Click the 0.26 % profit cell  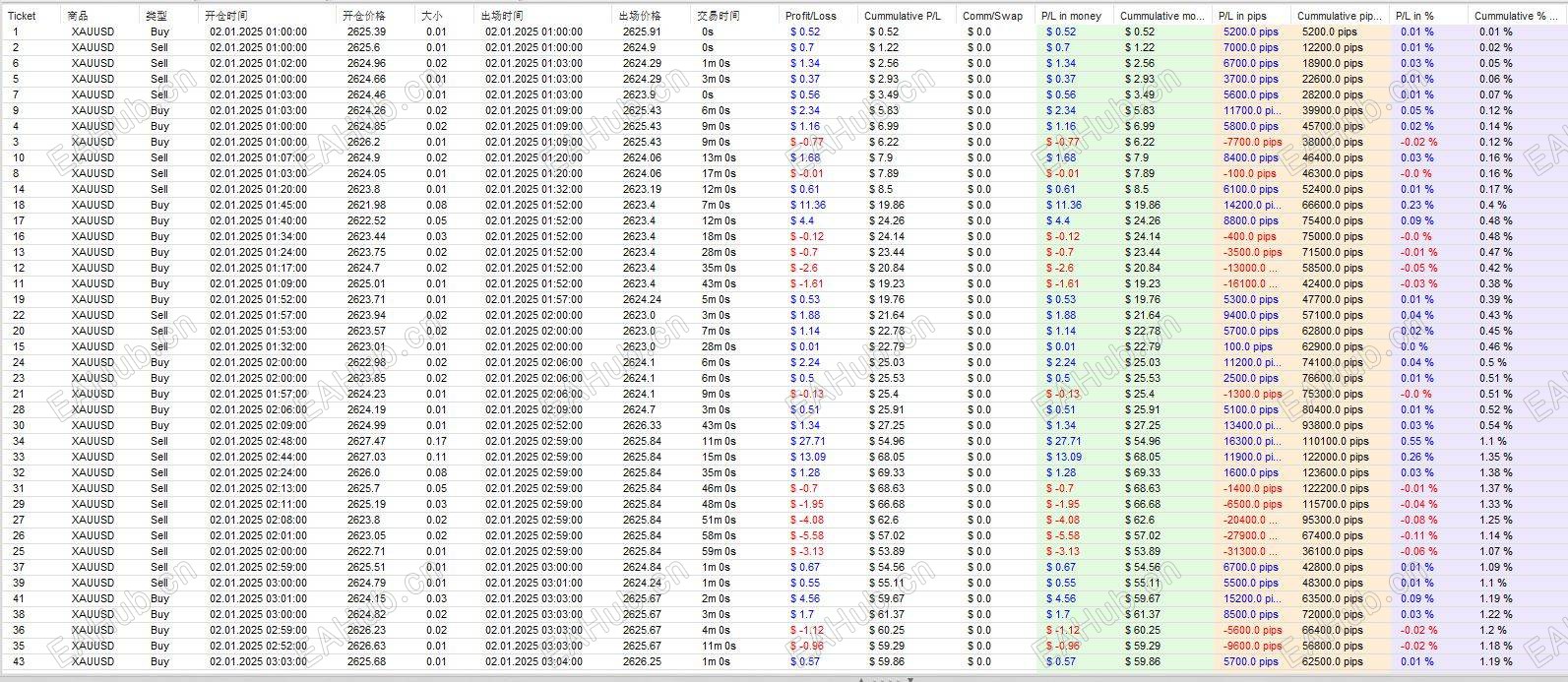click(1417, 457)
